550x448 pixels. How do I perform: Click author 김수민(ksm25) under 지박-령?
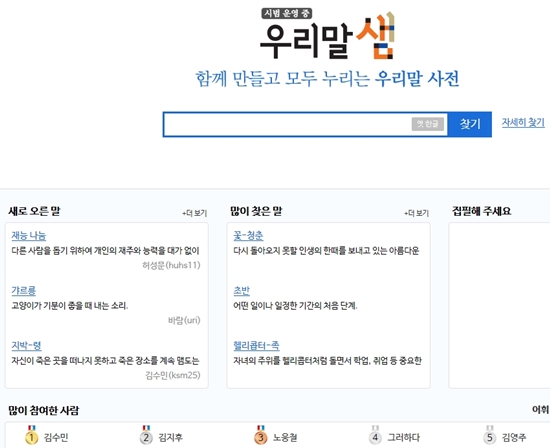(x=173, y=375)
